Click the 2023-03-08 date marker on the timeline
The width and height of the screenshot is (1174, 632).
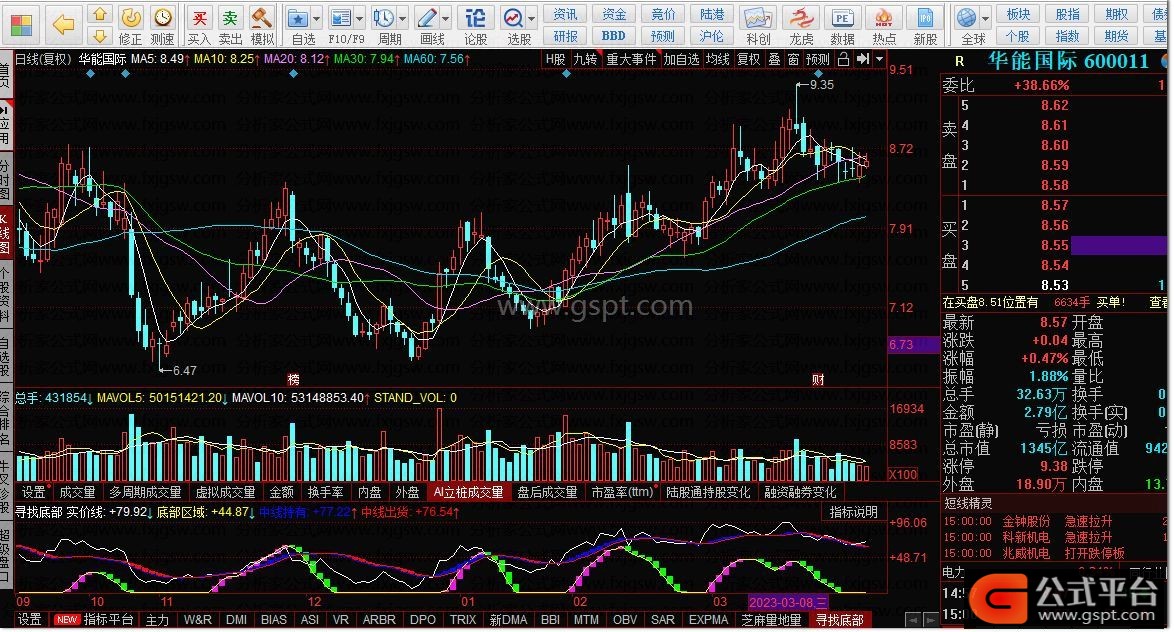tap(788, 602)
